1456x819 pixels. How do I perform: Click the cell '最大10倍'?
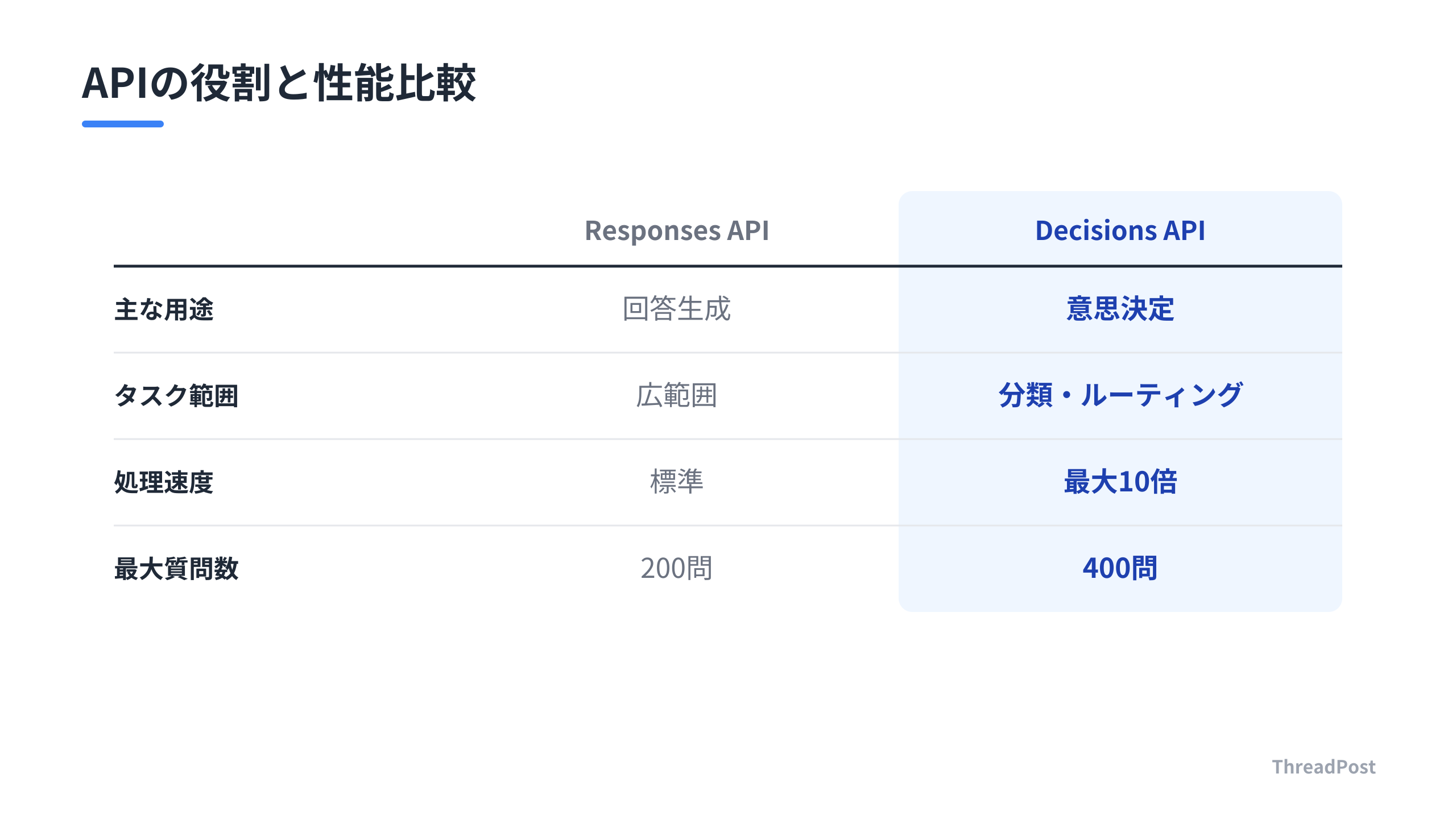pos(1120,482)
